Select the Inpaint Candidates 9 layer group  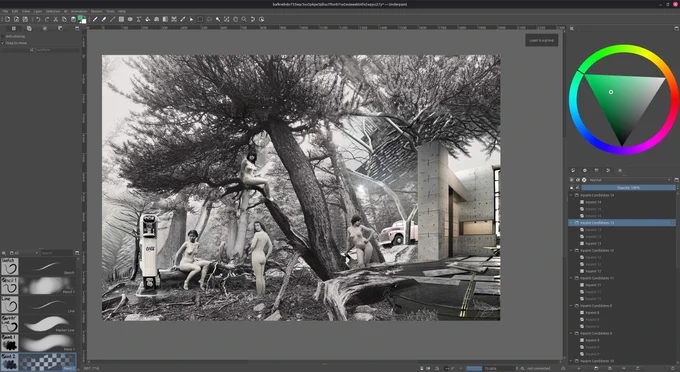click(622, 333)
